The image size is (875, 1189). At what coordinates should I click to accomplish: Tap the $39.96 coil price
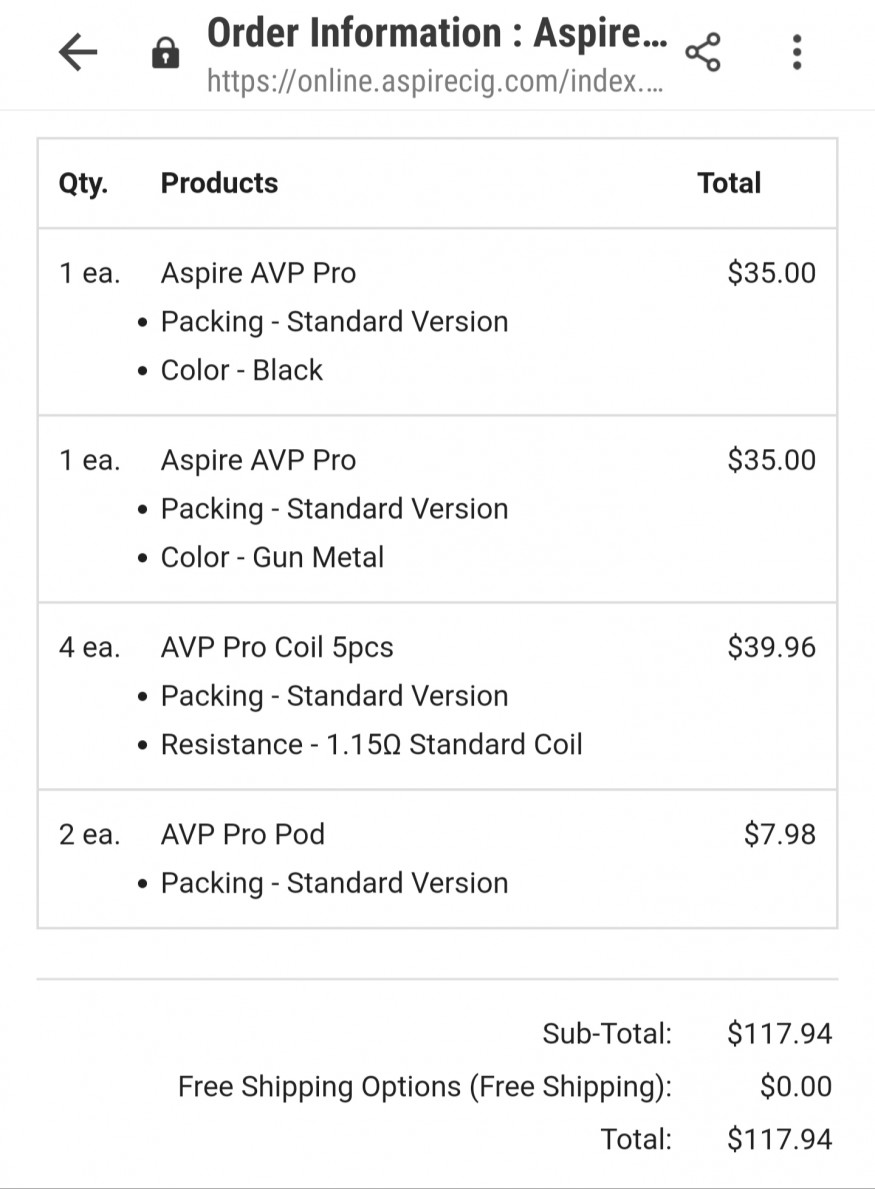coord(771,647)
